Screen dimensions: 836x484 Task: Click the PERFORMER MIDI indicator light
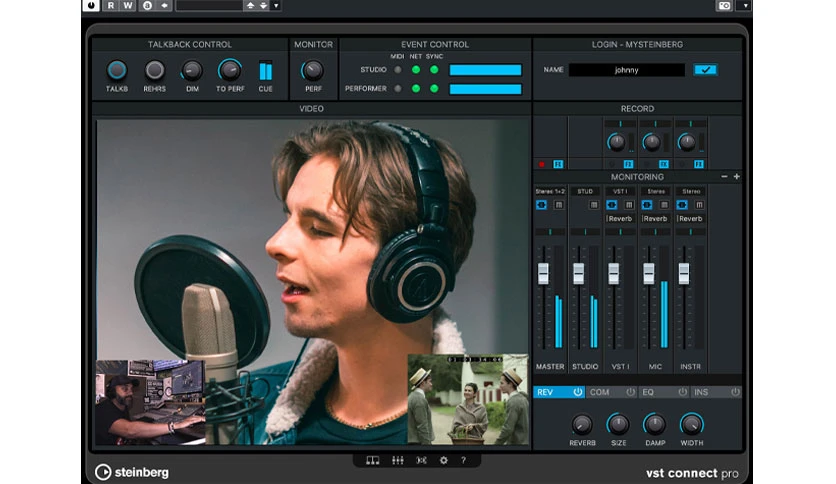click(x=398, y=88)
